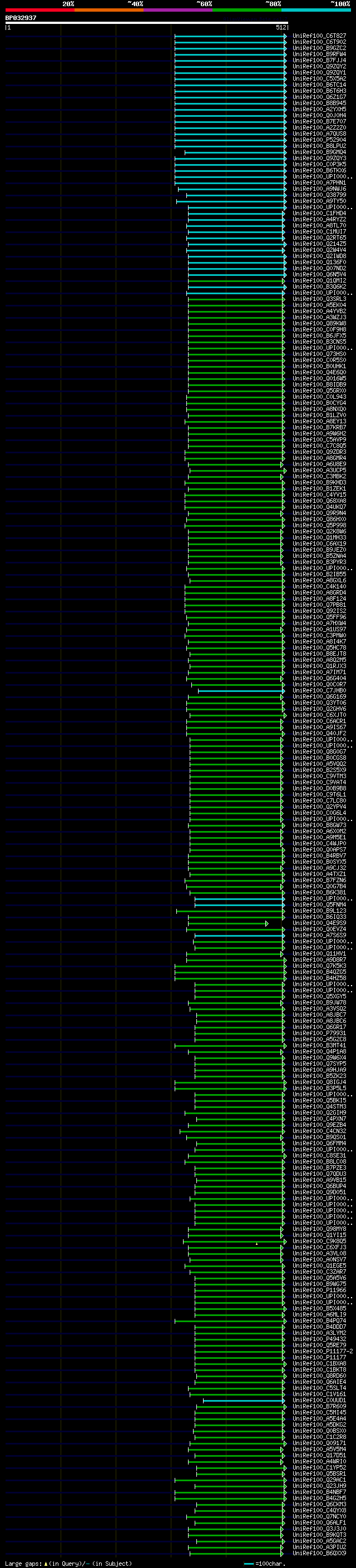
Task: Select hit label UniRef100_Q89KW8
Action: tap(319, 323)
